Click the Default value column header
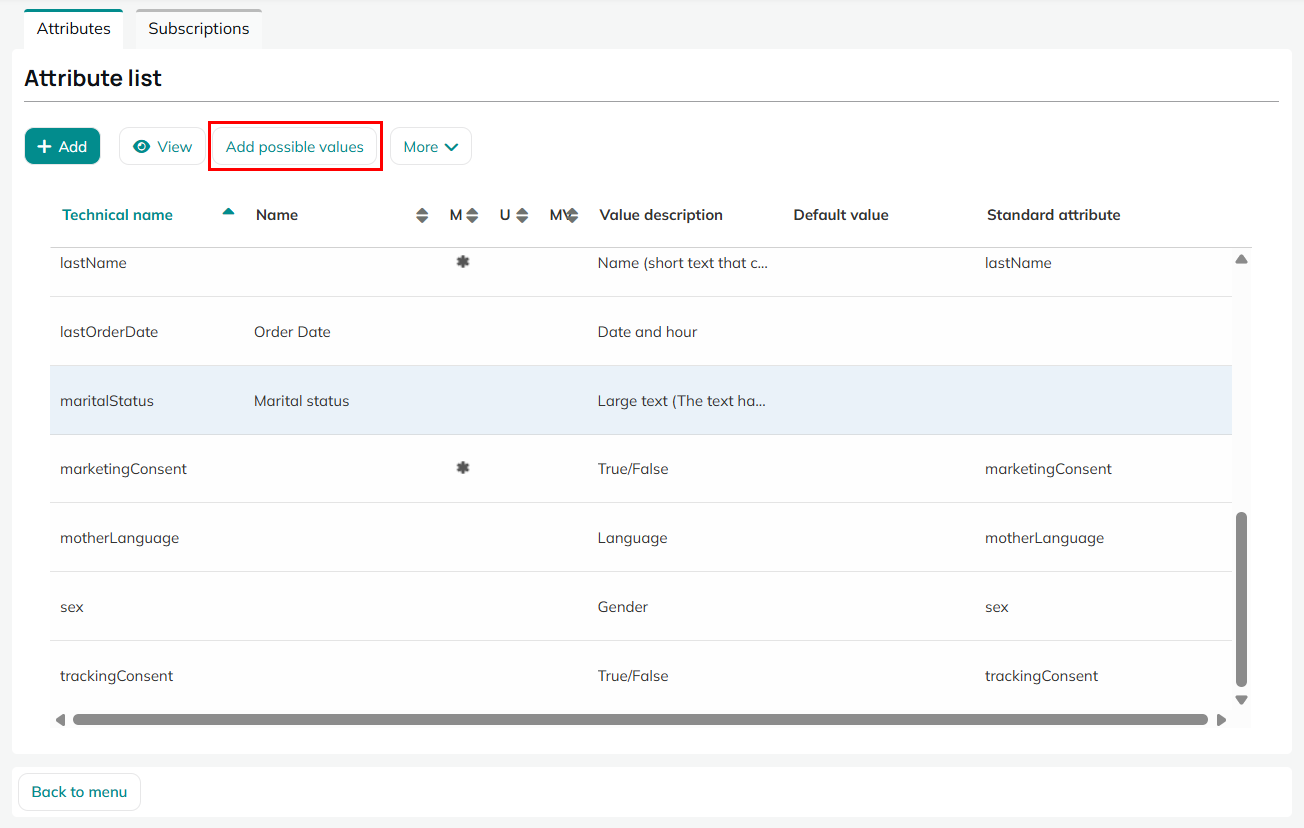 tap(841, 215)
